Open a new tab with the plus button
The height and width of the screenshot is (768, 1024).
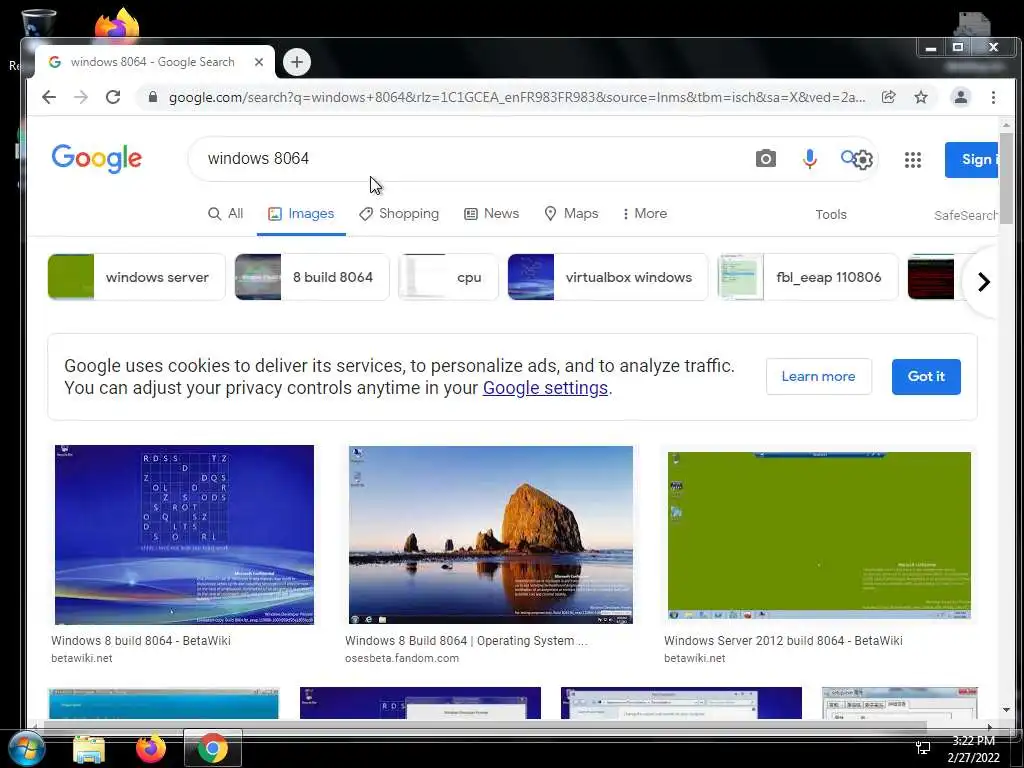point(296,62)
